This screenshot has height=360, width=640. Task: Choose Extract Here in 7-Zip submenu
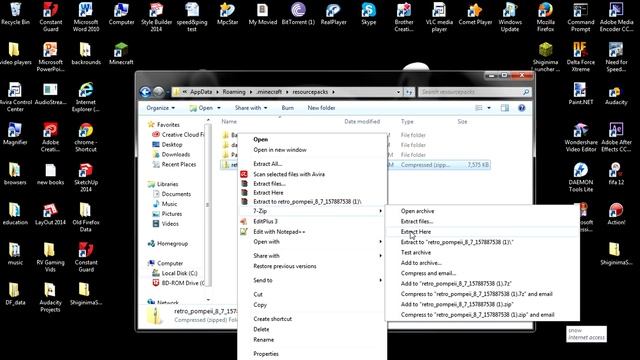(482, 232)
